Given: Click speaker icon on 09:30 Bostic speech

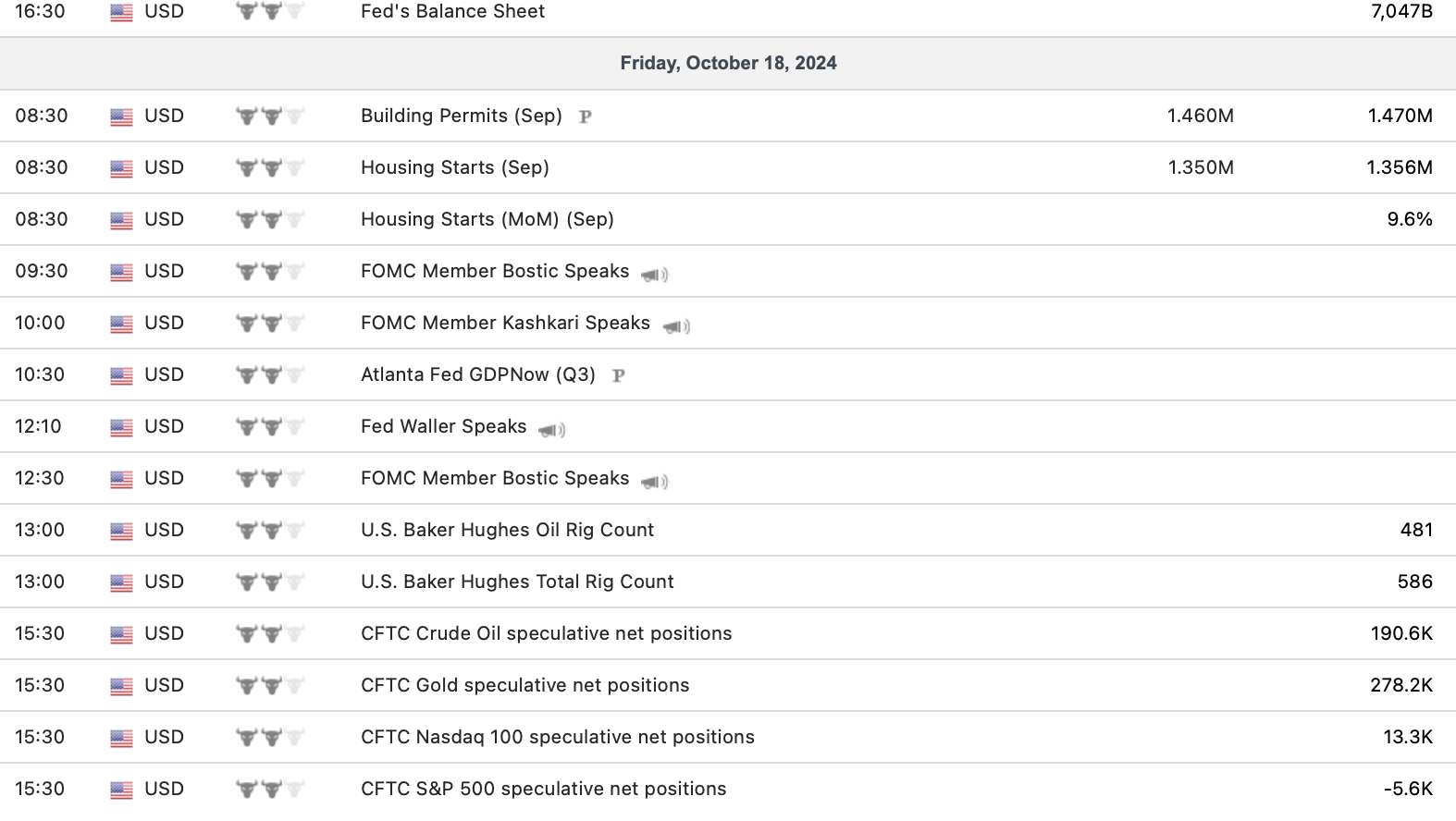Looking at the screenshot, I should point(655,274).
